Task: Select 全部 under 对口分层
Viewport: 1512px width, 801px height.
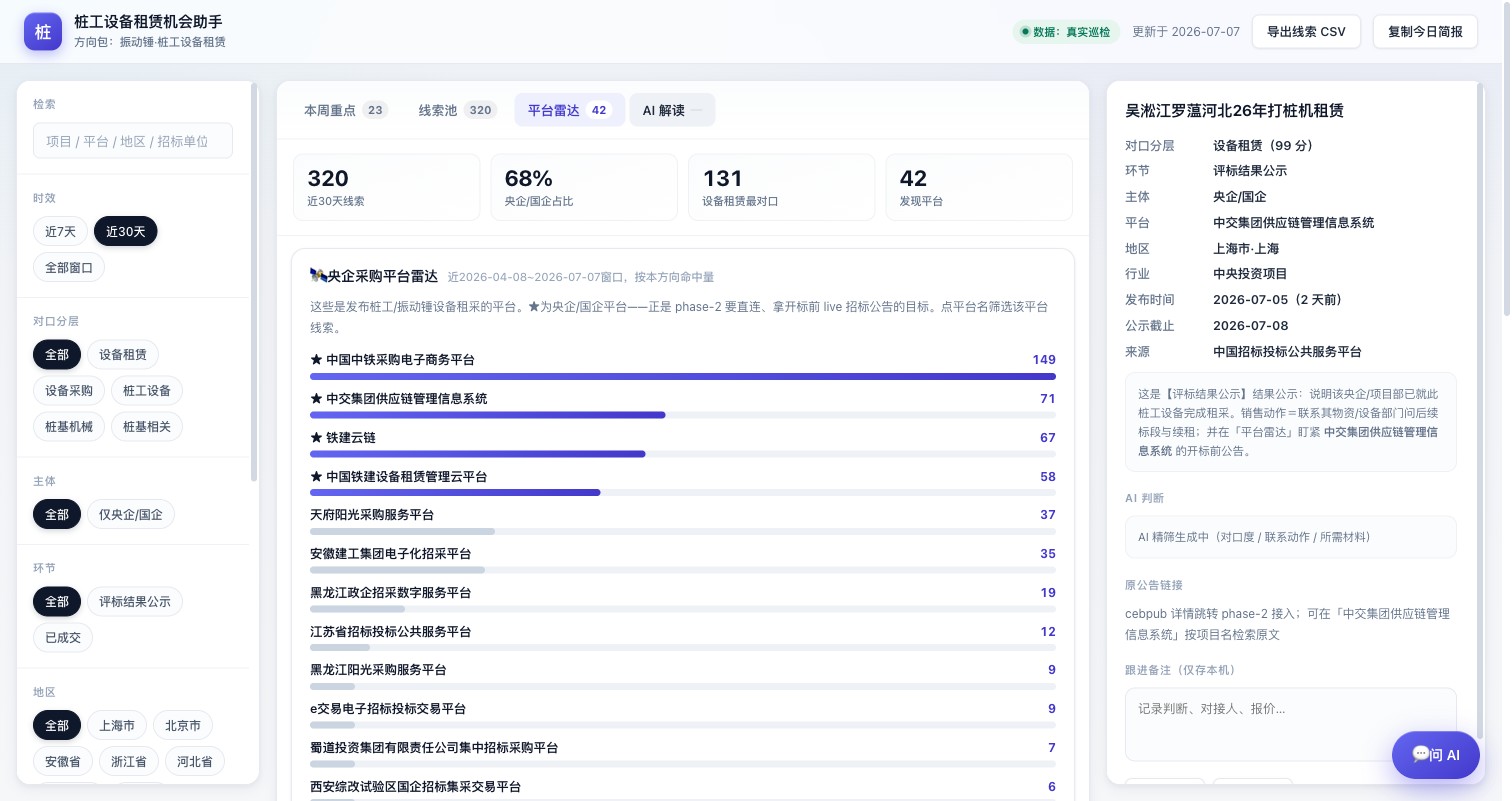Action: point(57,355)
